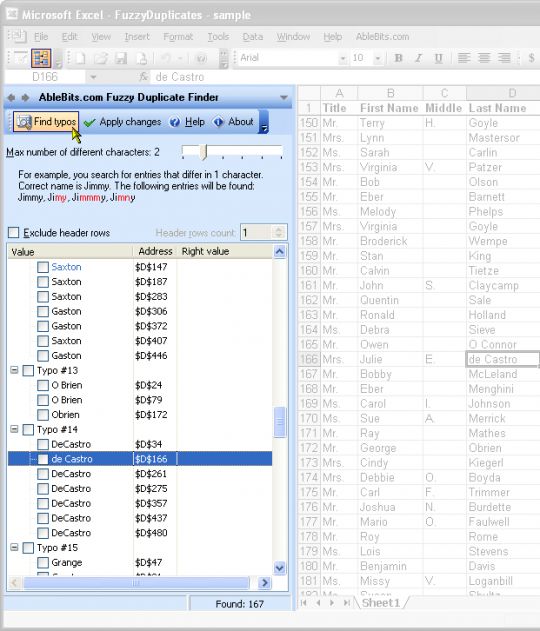Set the max different characters slider
Screen dimensions: 540x631
click(204, 152)
